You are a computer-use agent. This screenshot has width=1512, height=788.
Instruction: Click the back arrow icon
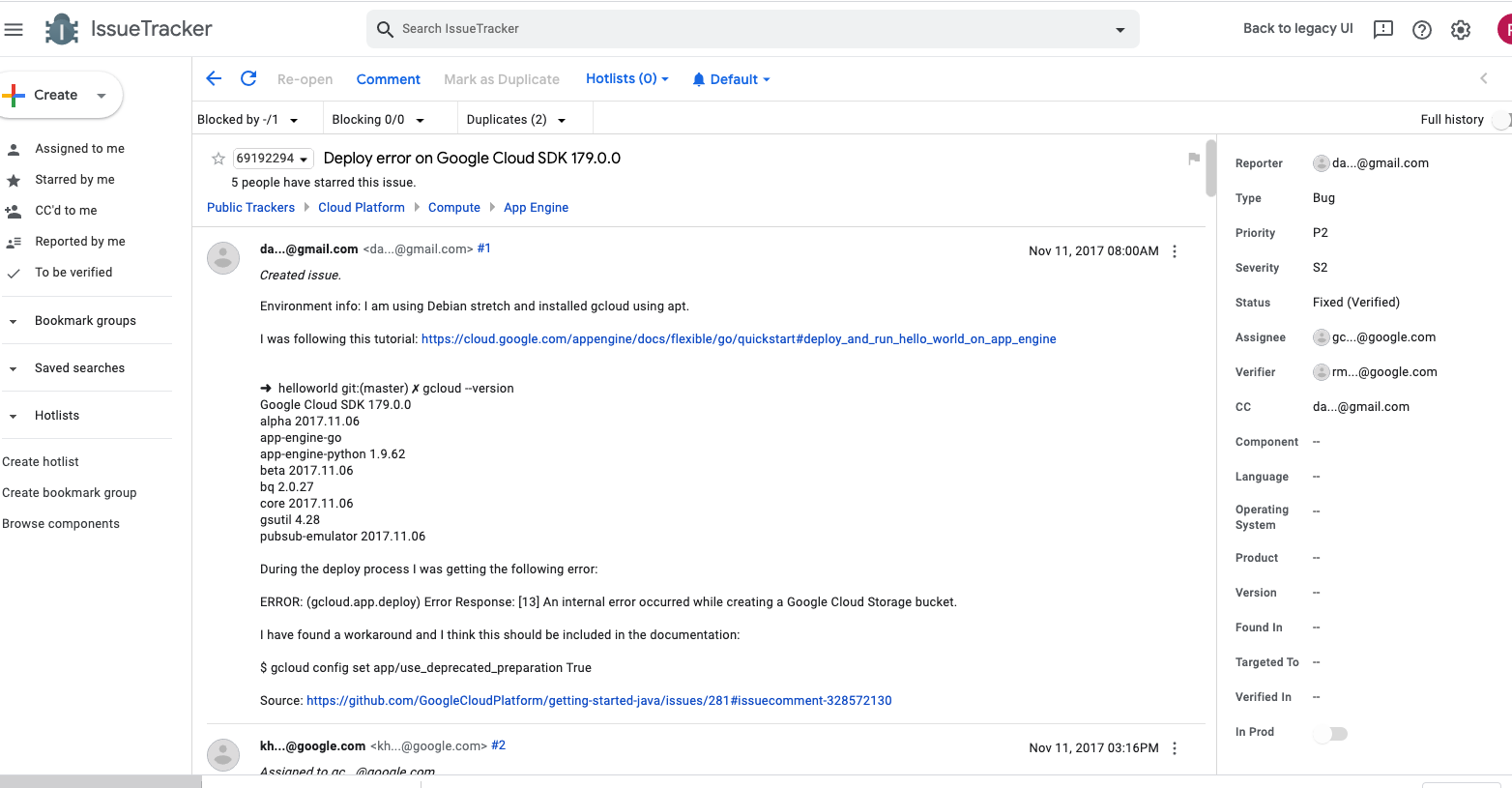coord(214,79)
